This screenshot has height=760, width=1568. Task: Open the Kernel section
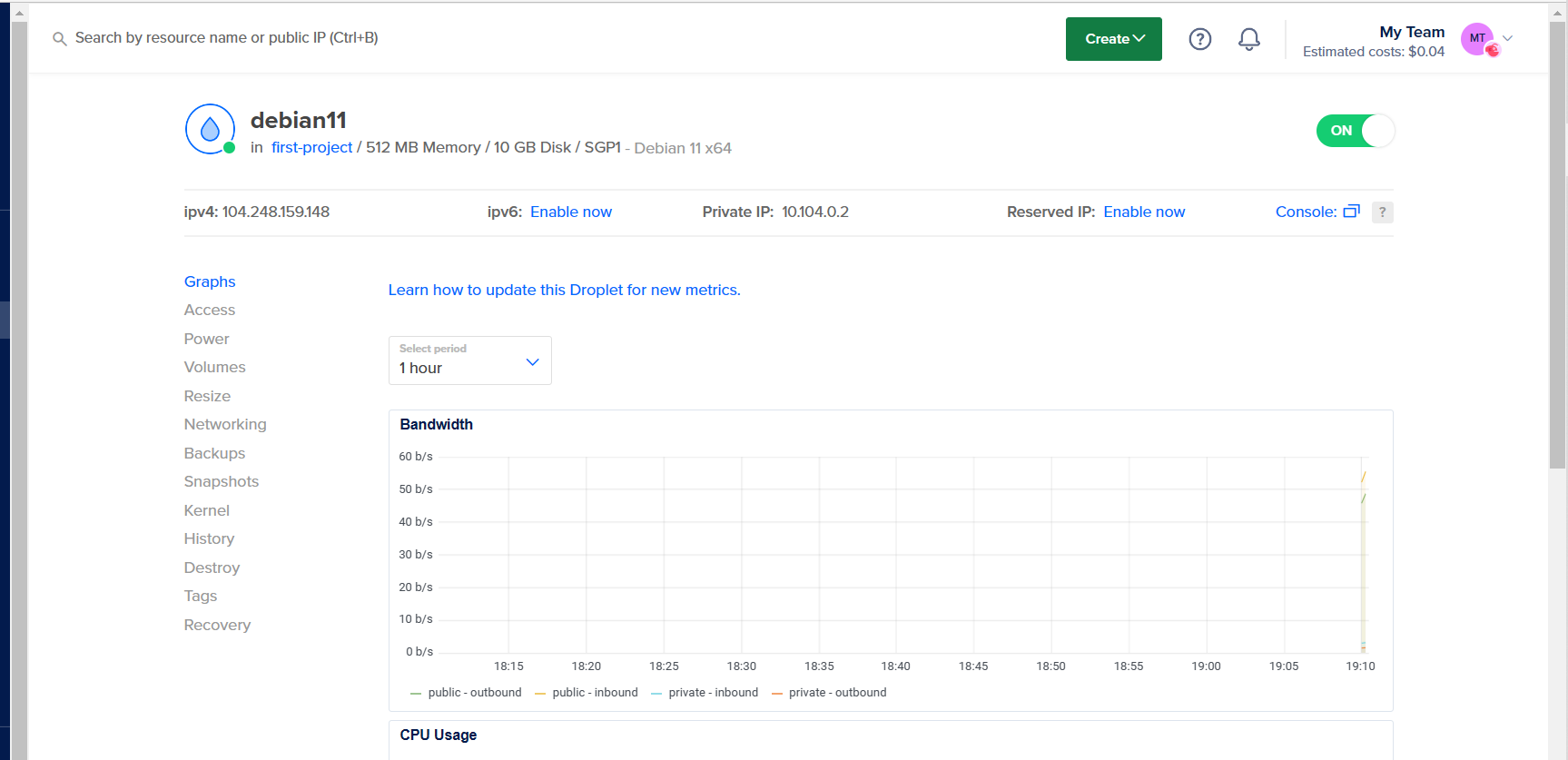[207, 510]
